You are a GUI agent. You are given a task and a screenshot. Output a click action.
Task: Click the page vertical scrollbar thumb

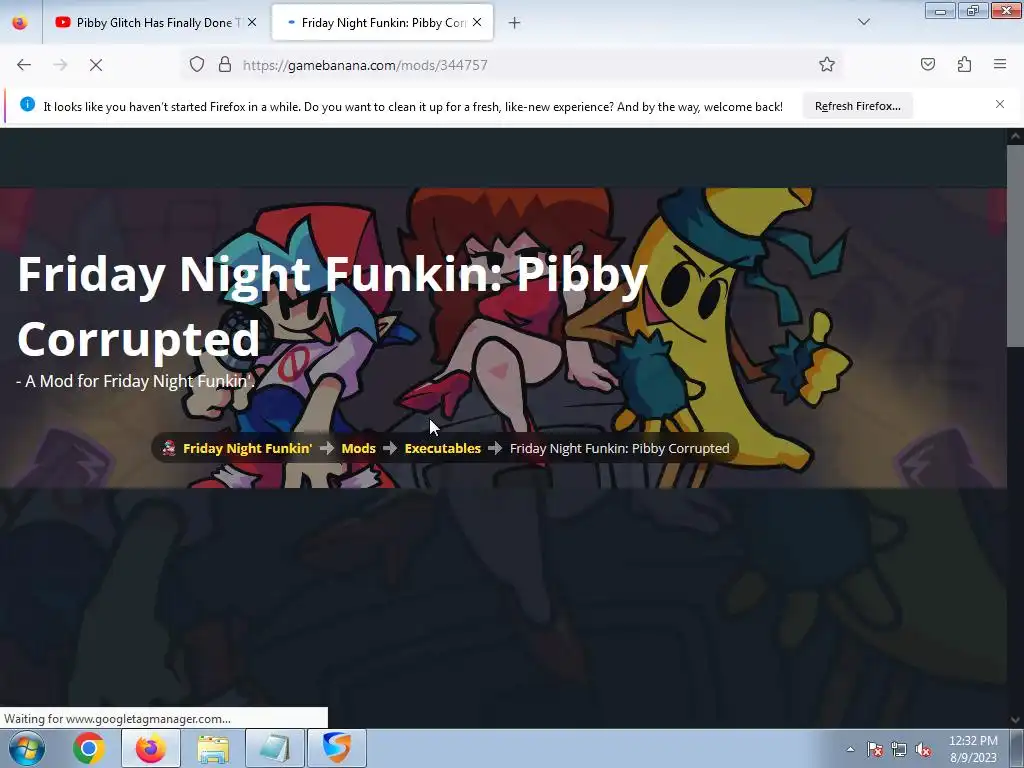coord(1015,247)
